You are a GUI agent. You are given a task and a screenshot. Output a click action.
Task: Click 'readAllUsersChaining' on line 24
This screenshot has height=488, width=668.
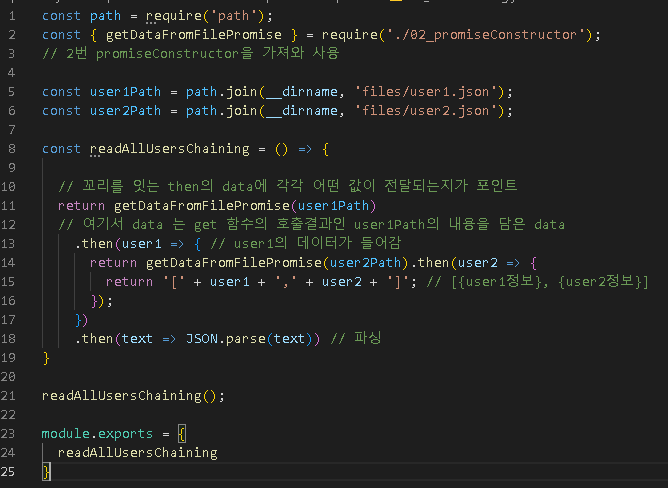(x=138, y=453)
